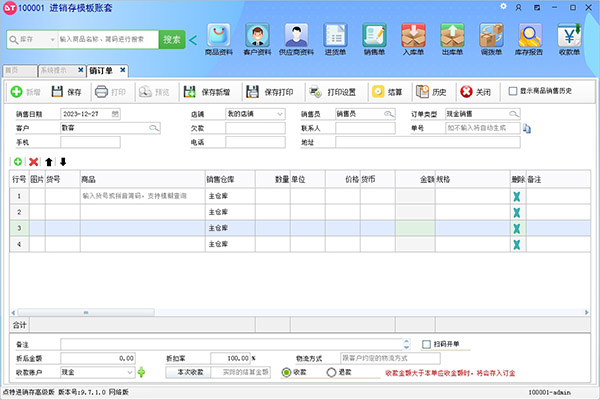Close the 销订单 tab

[123, 70]
